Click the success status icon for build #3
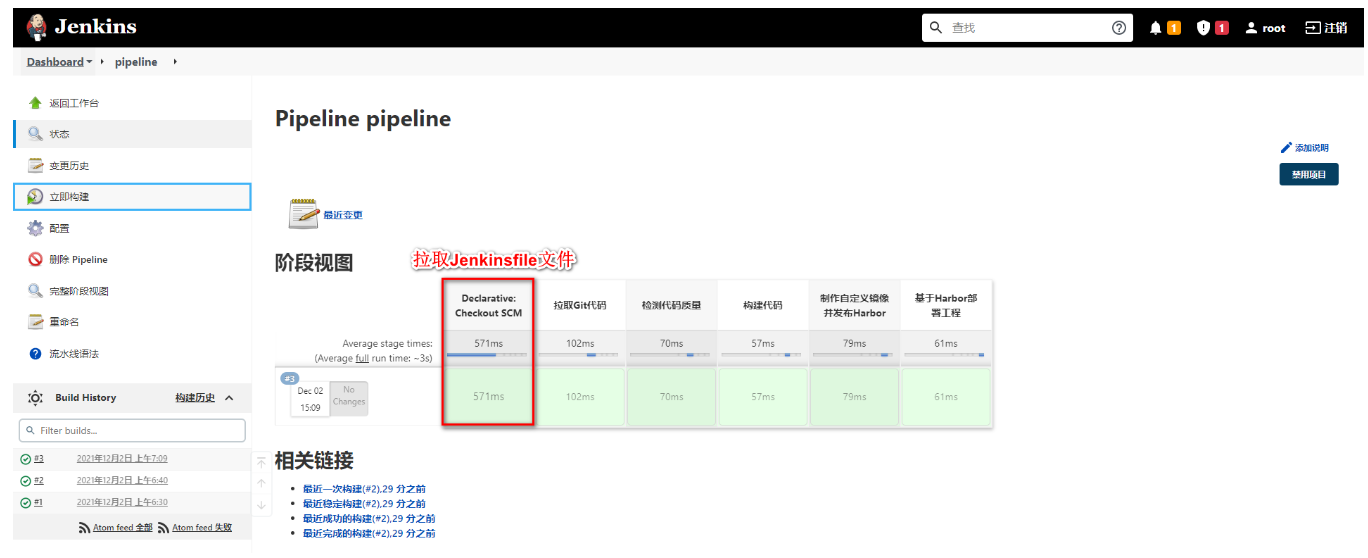The height and width of the screenshot is (558, 1368). [x=26, y=459]
